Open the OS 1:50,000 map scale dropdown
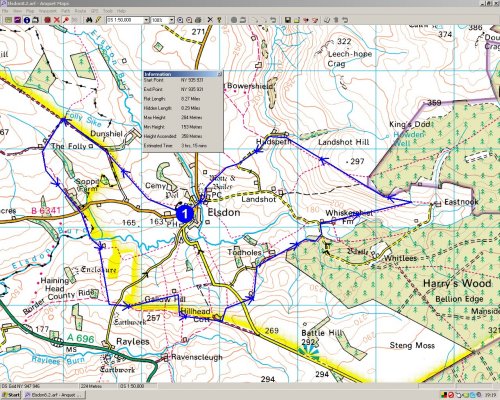 146,20
